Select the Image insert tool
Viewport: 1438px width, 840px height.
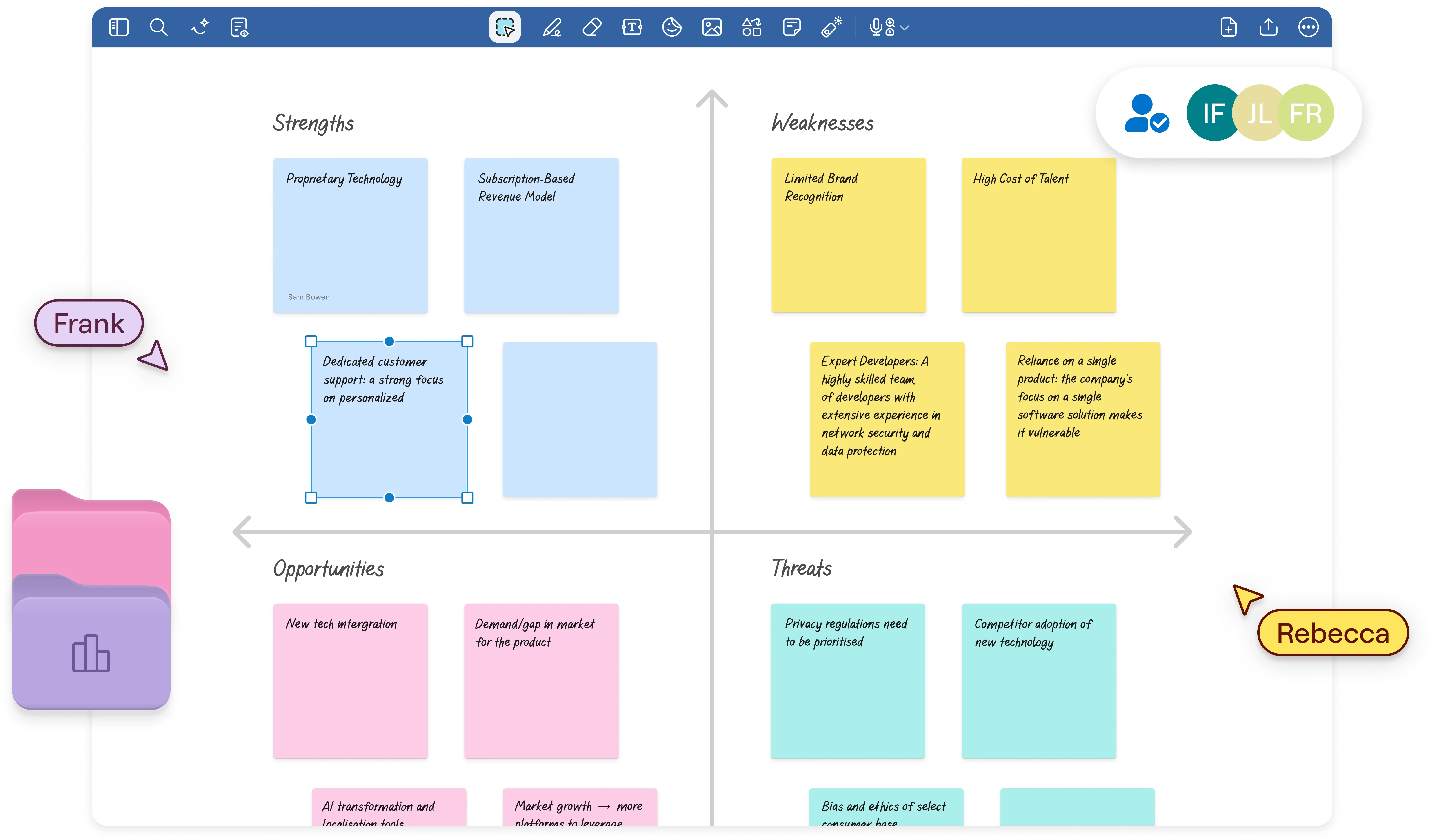click(x=711, y=27)
